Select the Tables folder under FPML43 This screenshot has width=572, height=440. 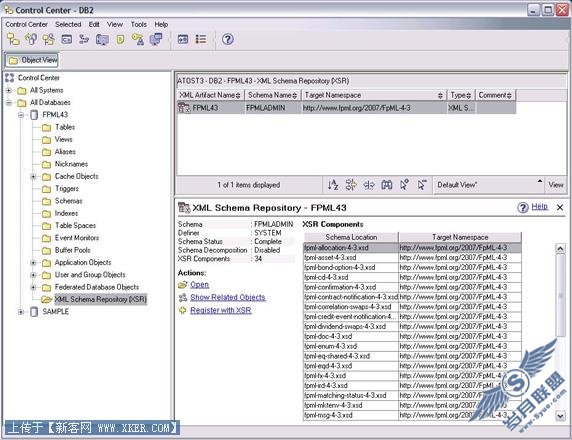(x=65, y=127)
